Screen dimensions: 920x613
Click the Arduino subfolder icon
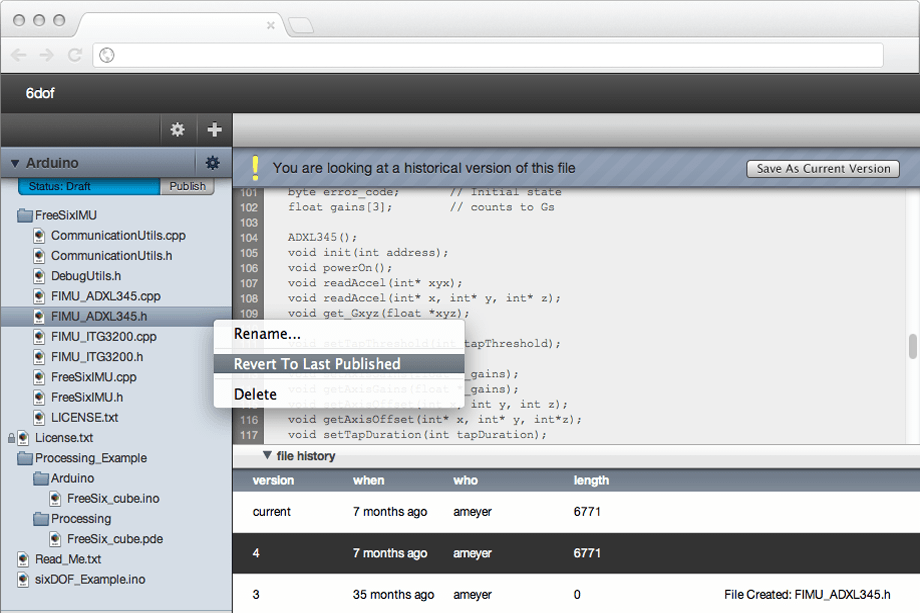pyautogui.click(x=41, y=478)
